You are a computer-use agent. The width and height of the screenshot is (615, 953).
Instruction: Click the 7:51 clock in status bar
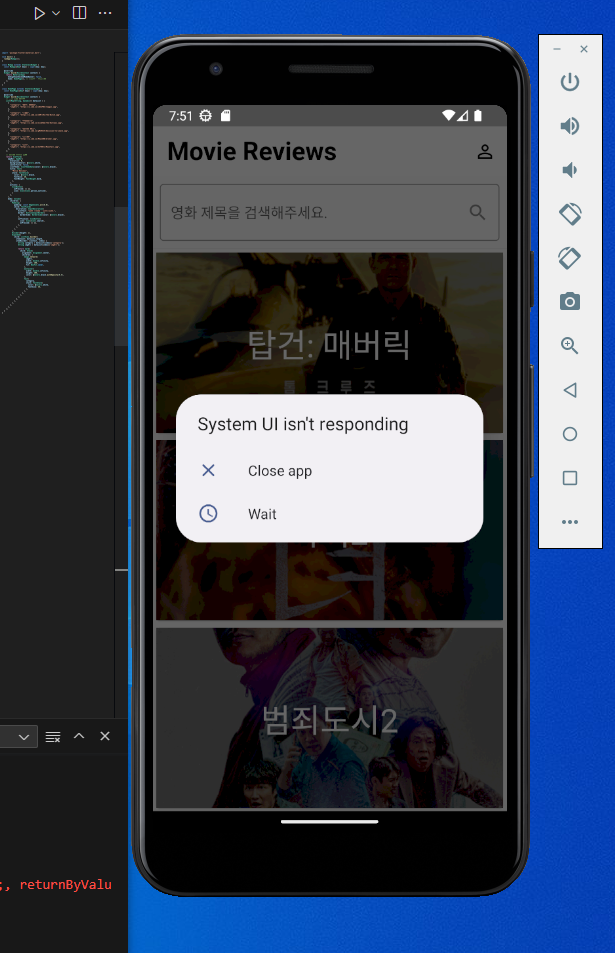[x=180, y=115]
